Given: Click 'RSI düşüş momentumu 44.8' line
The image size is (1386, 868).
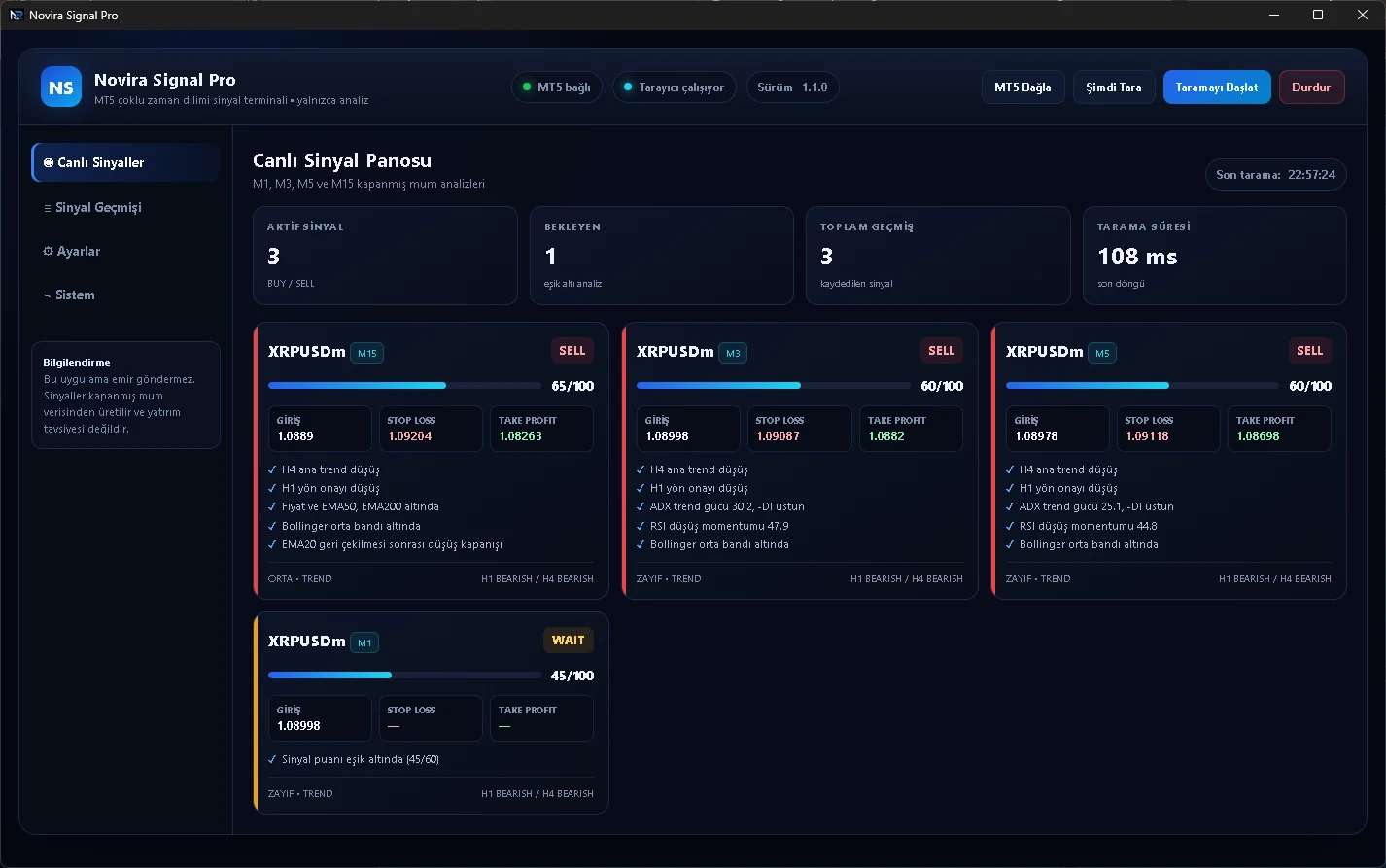Looking at the screenshot, I should 1089,526.
